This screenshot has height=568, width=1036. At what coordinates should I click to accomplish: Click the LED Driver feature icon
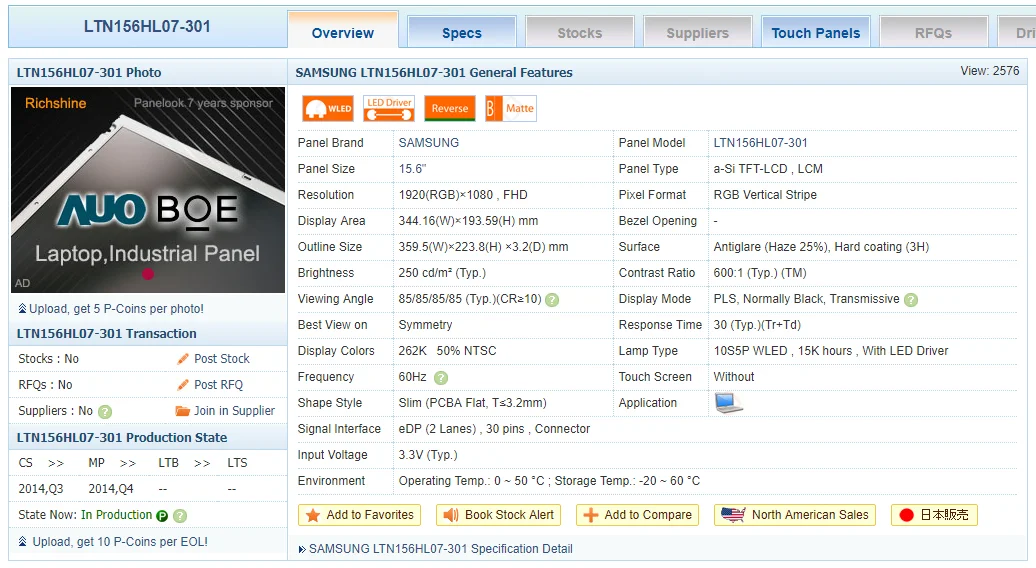tap(389, 108)
